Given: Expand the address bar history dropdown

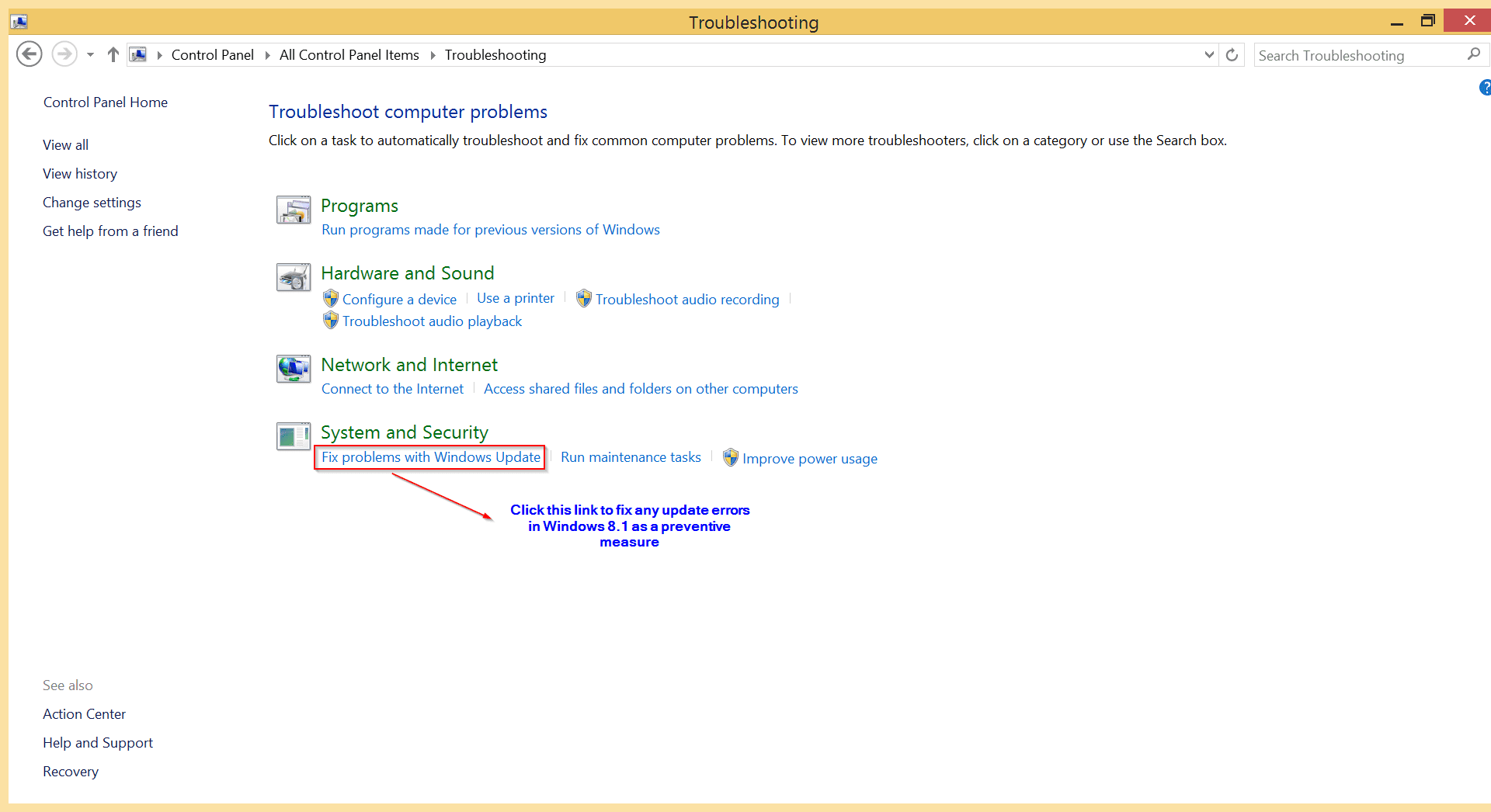Looking at the screenshot, I should [1209, 55].
